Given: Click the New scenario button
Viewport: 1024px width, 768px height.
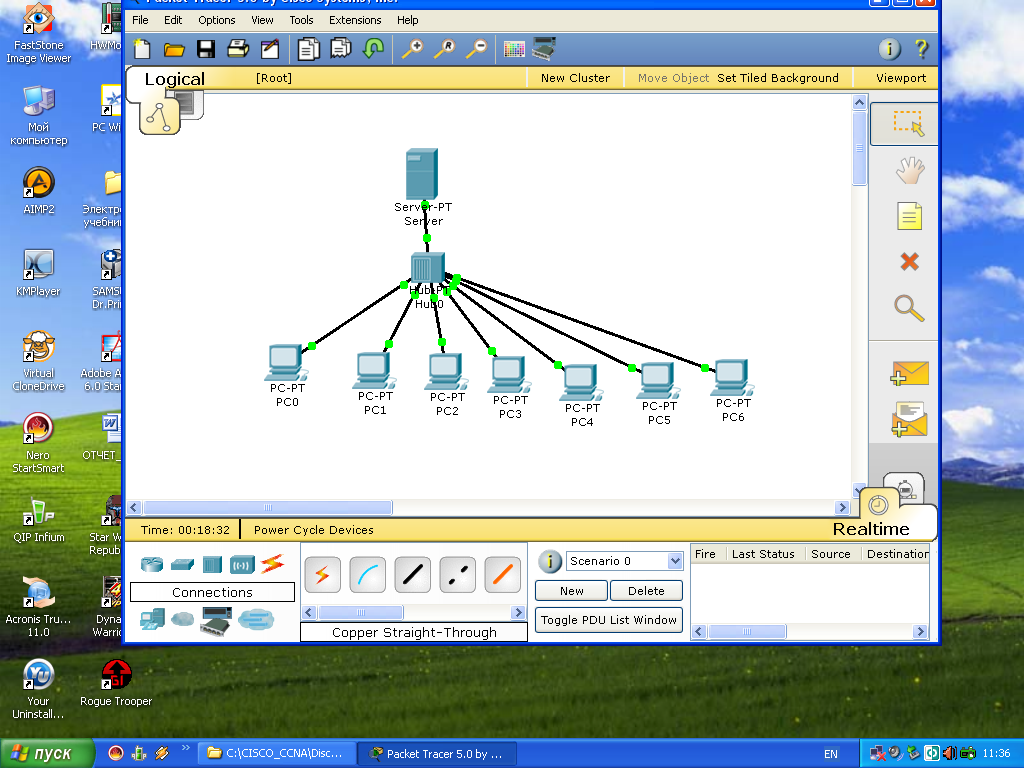Looking at the screenshot, I should point(572,590).
